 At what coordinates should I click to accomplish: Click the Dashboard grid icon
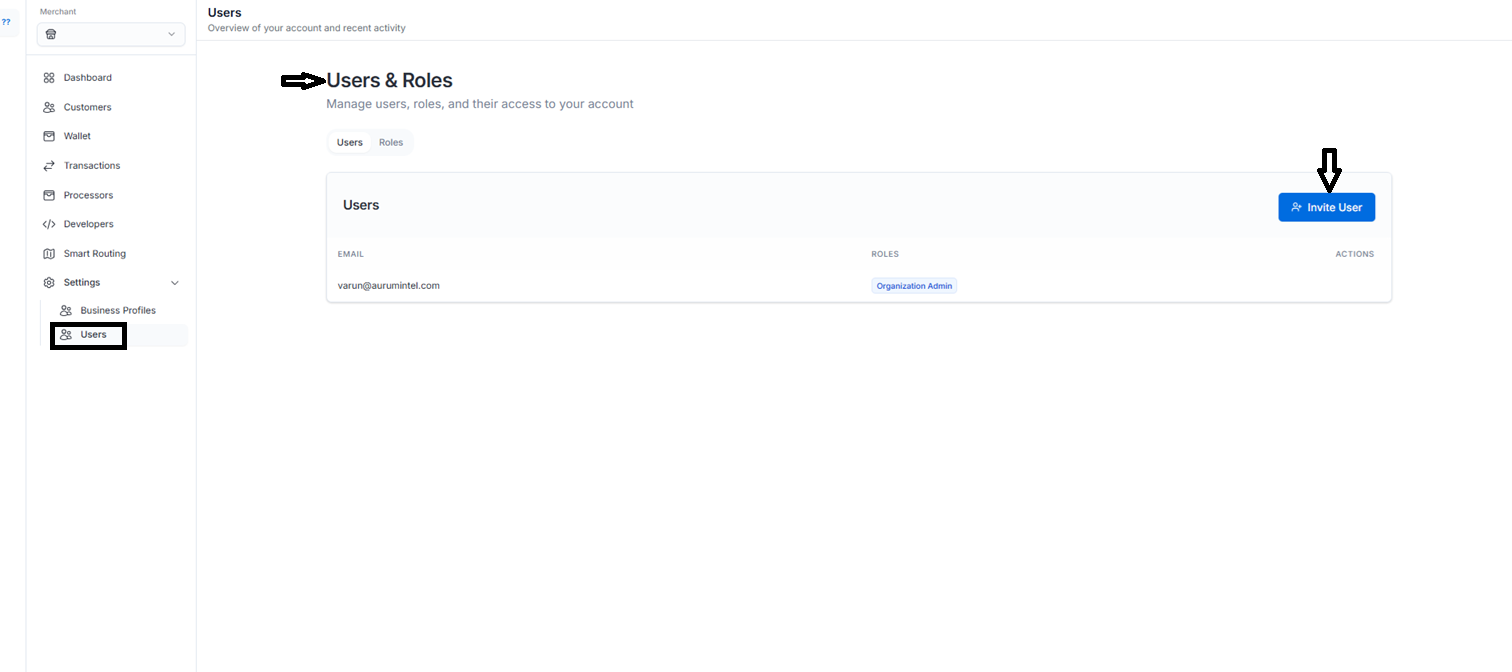pyautogui.click(x=49, y=78)
